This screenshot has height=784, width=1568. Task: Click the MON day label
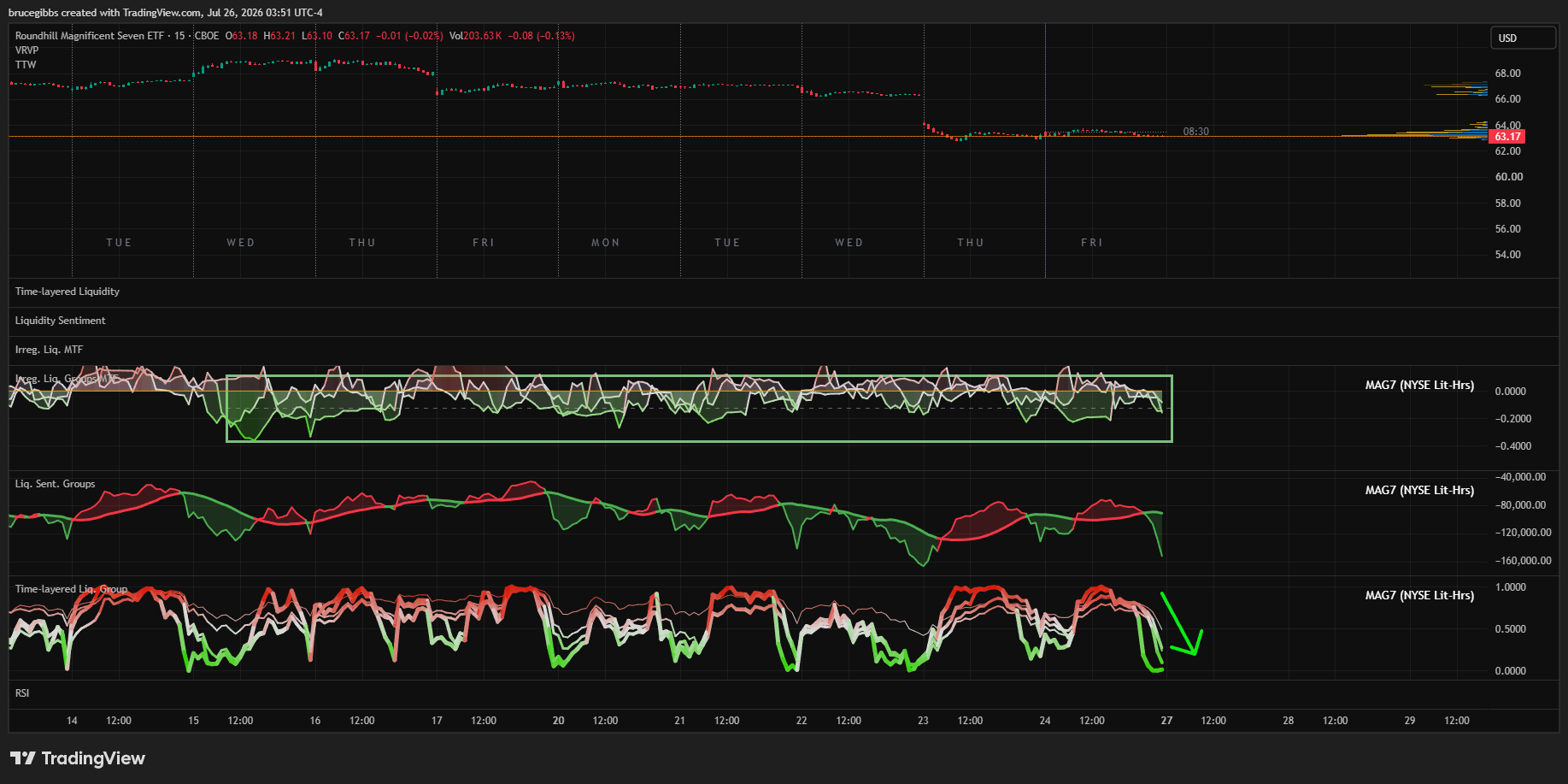coord(606,243)
